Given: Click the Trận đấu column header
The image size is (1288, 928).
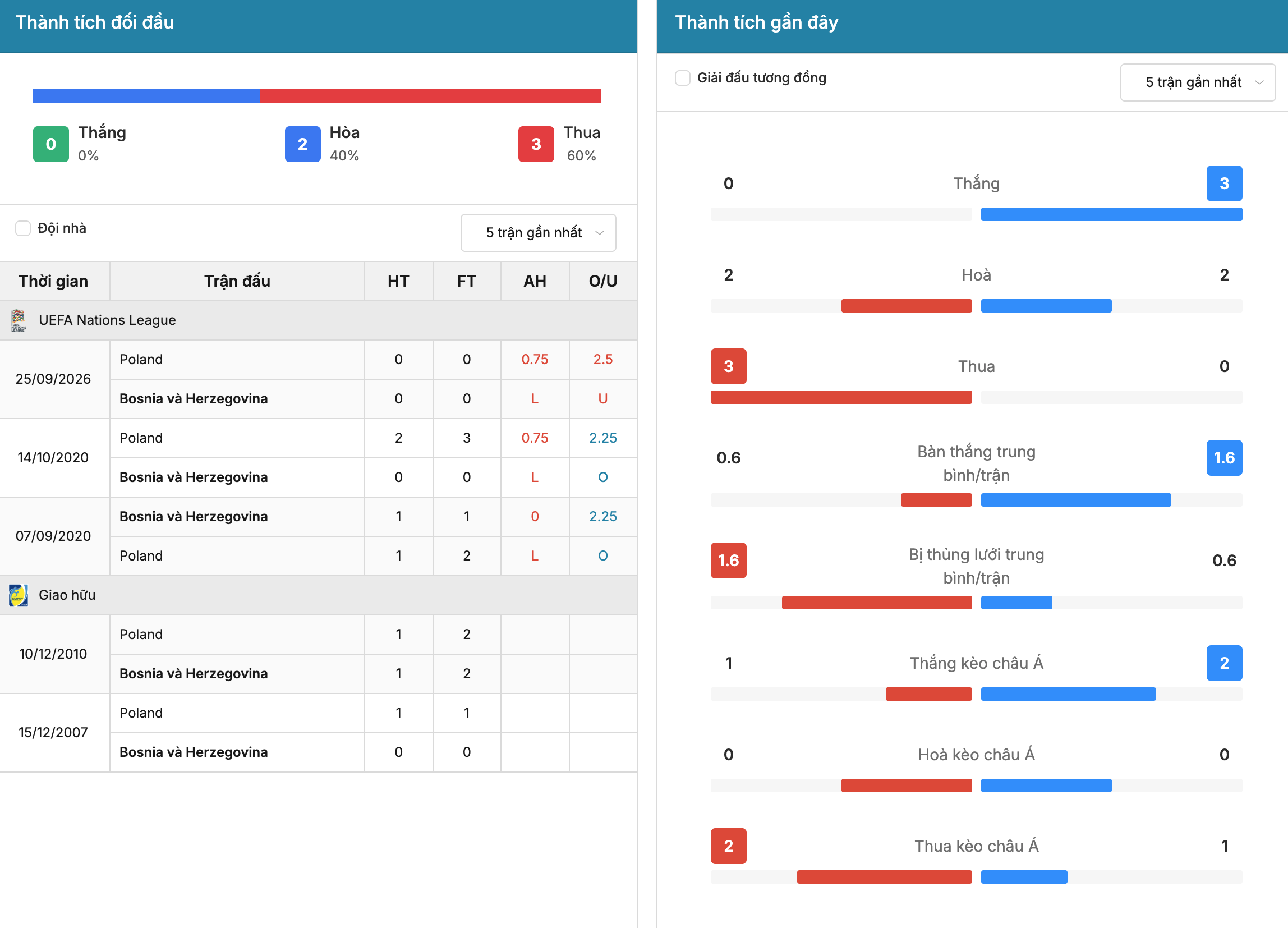Looking at the screenshot, I should click(x=237, y=281).
